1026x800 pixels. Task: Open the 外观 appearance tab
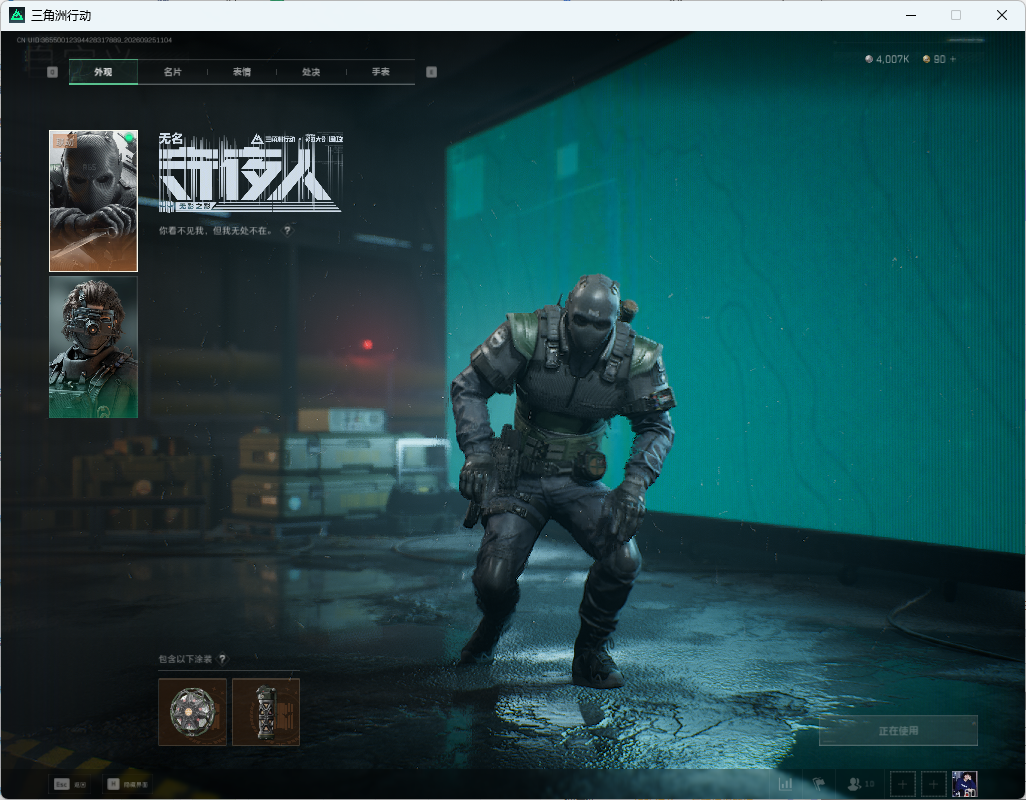[x=103, y=72]
